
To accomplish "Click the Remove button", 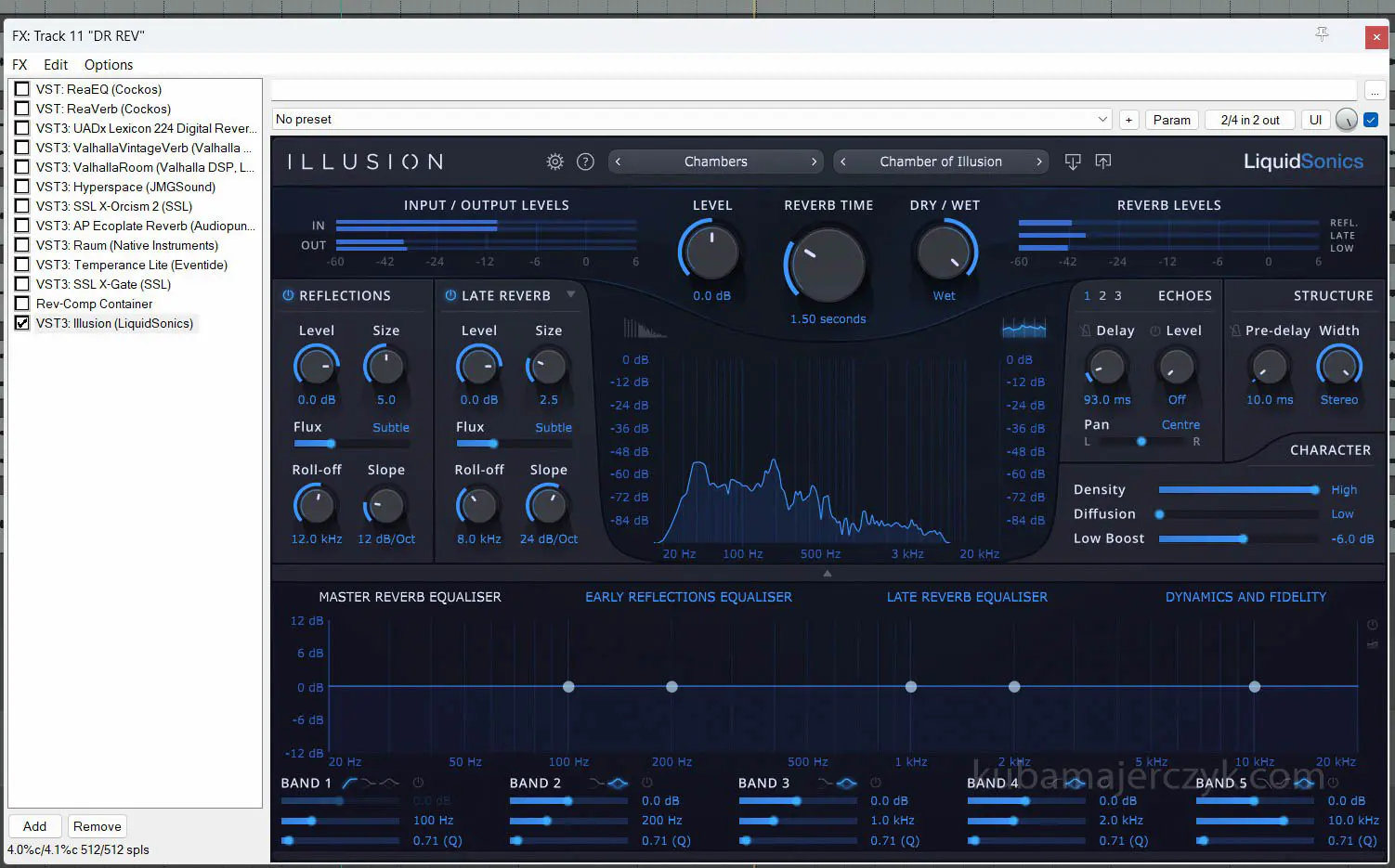I will 98,826.
